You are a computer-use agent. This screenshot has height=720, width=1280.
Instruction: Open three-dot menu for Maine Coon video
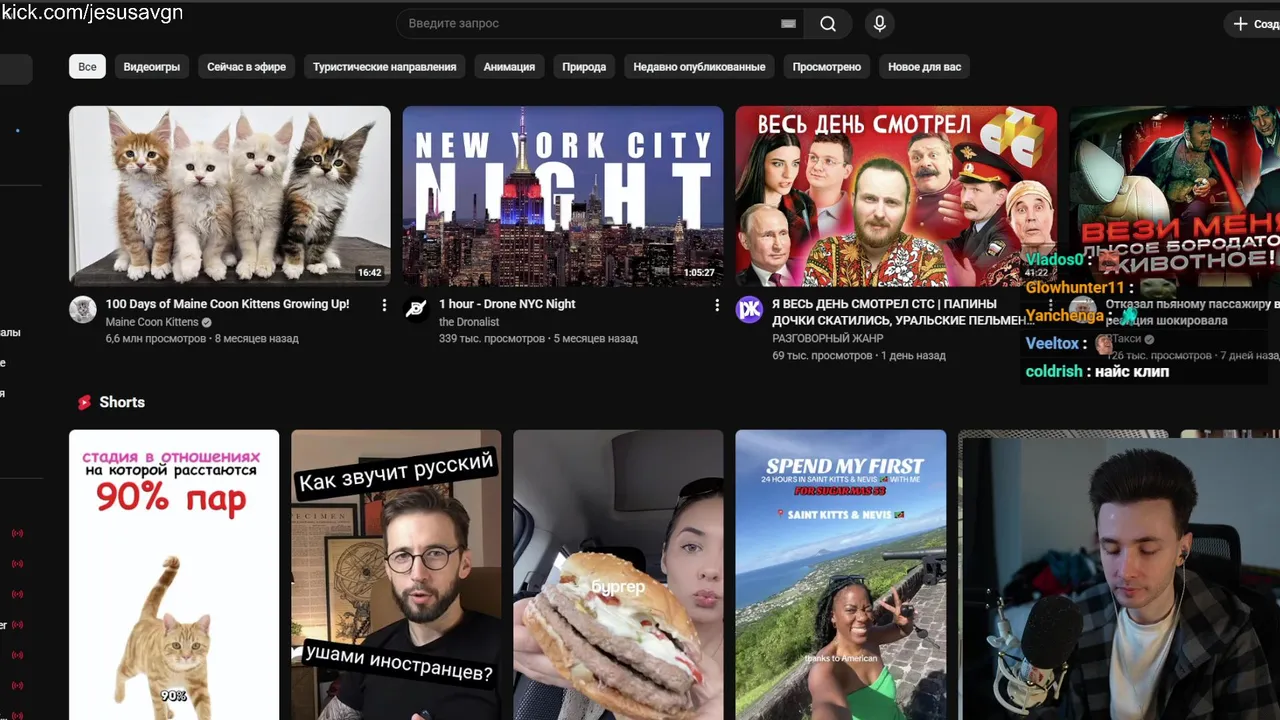[x=384, y=305]
